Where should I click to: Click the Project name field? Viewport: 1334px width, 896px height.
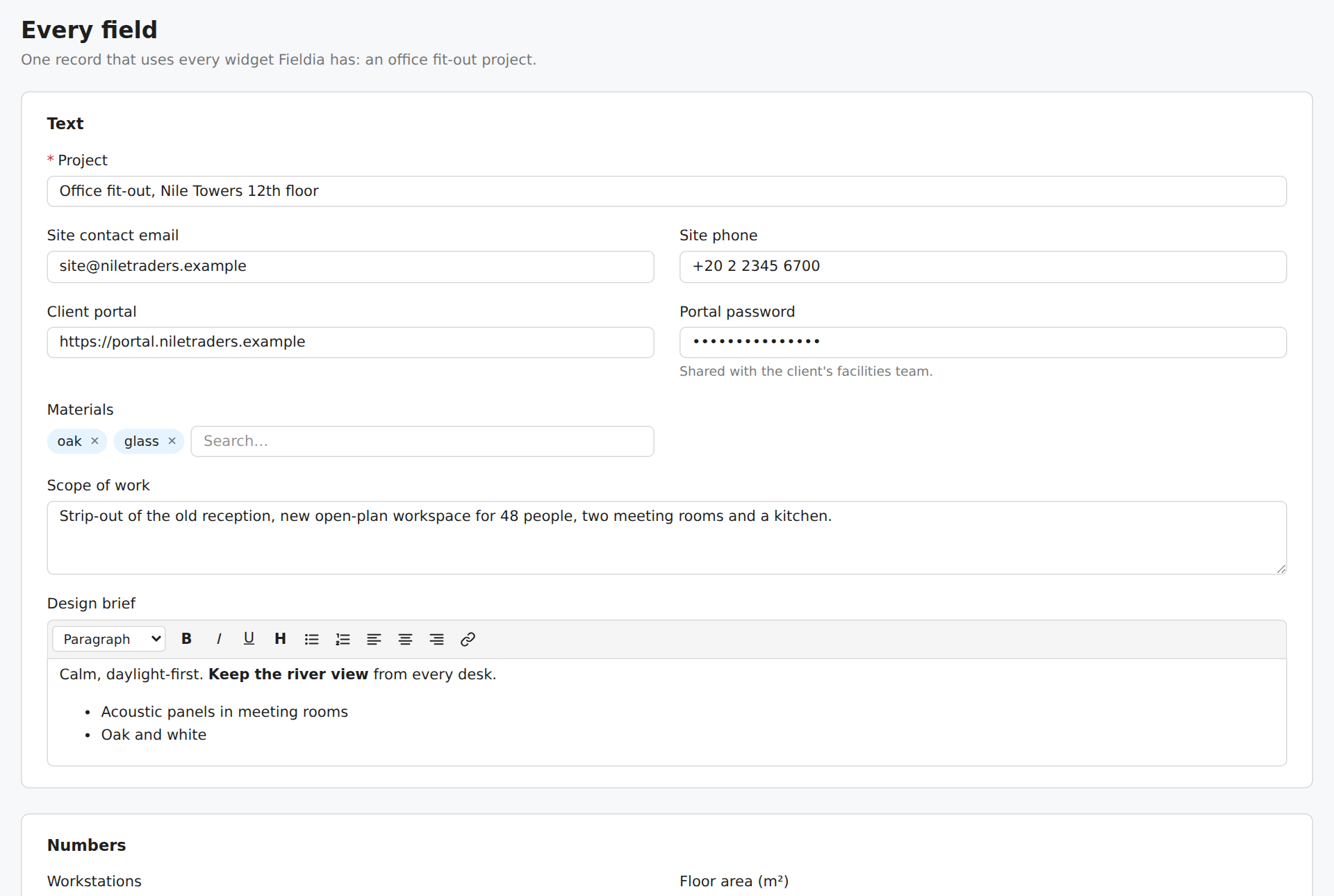(x=667, y=191)
